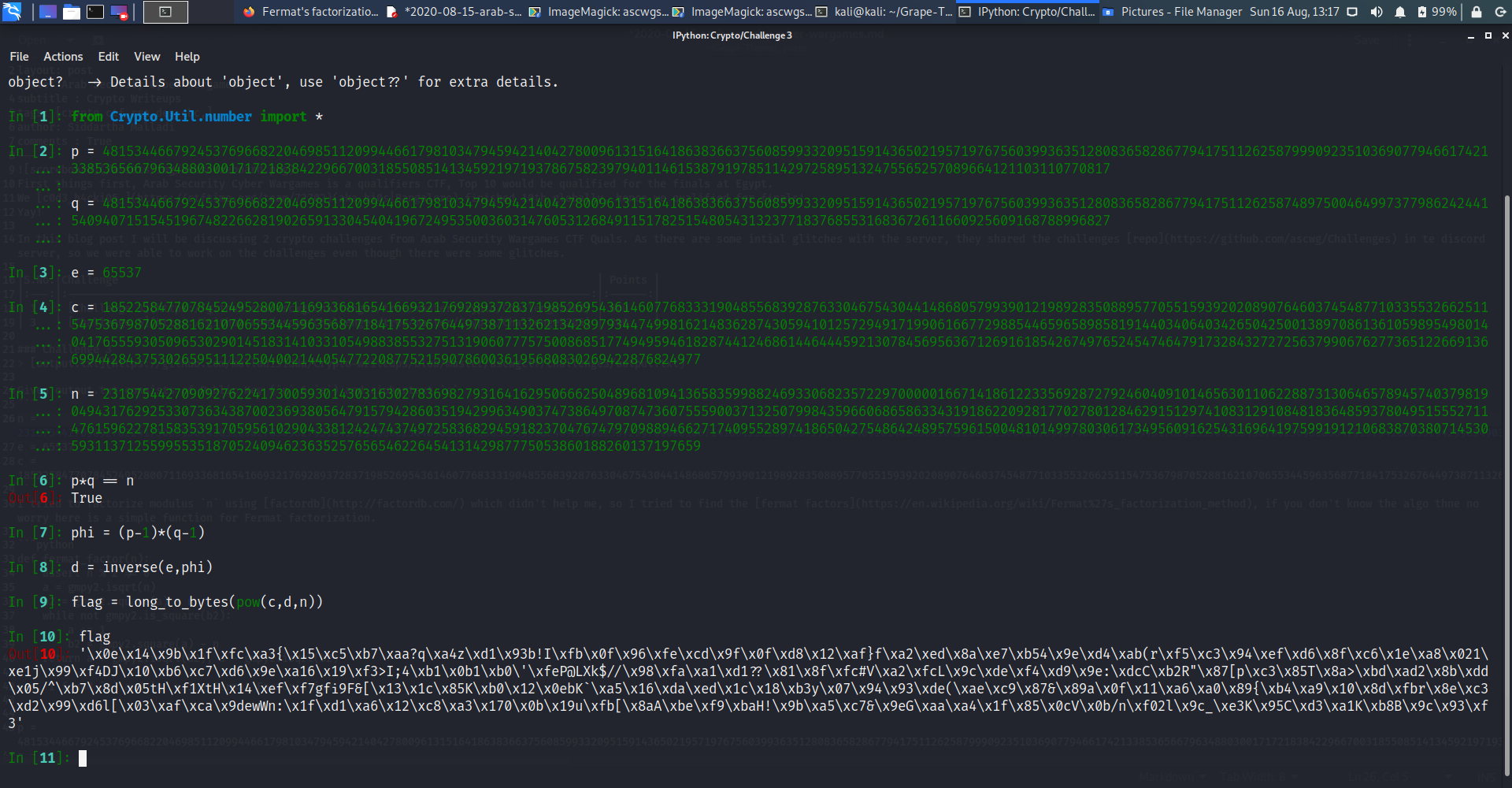The width and height of the screenshot is (1512, 788).
Task: Maximize the IPython terminal window
Action: [x=1488, y=35]
